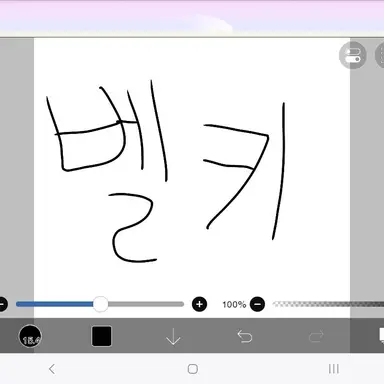
Task: Open the brush size preview circle
Action: click(30, 336)
